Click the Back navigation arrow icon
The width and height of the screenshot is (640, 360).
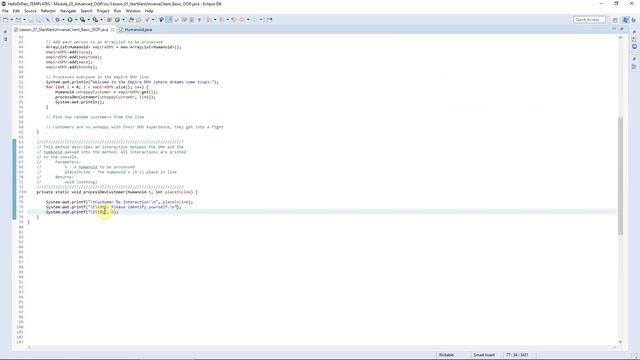pyautogui.click(x=242, y=20)
